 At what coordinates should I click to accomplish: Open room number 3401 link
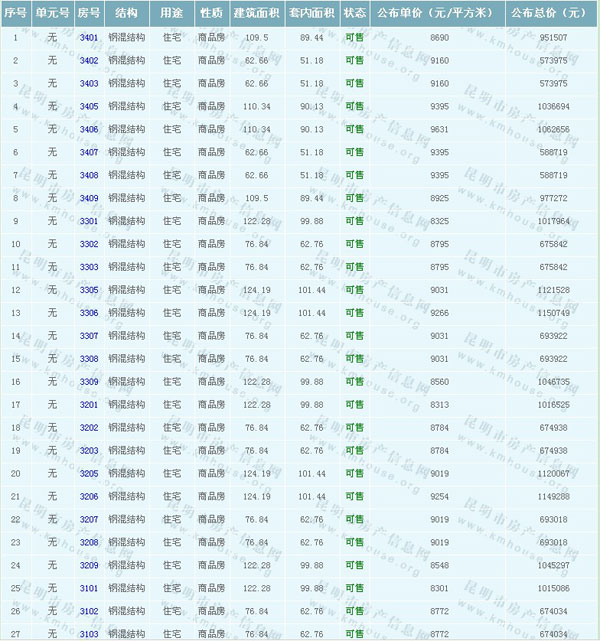pyautogui.click(x=88, y=37)
